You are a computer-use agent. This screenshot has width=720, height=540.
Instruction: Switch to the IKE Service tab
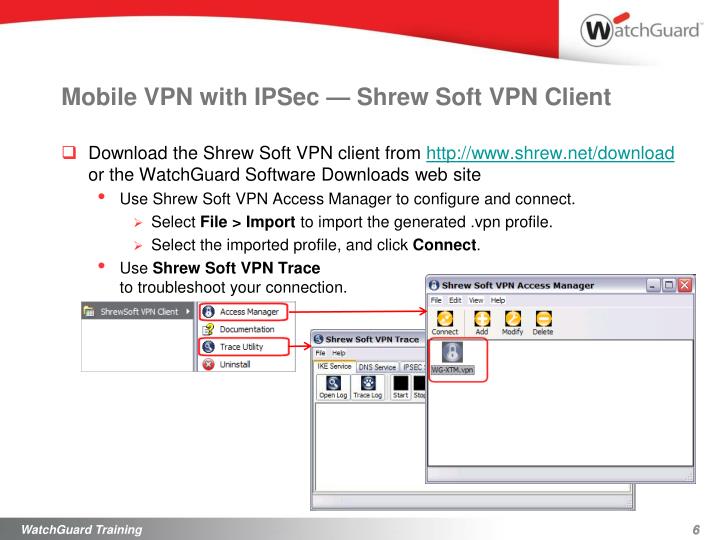334,366
